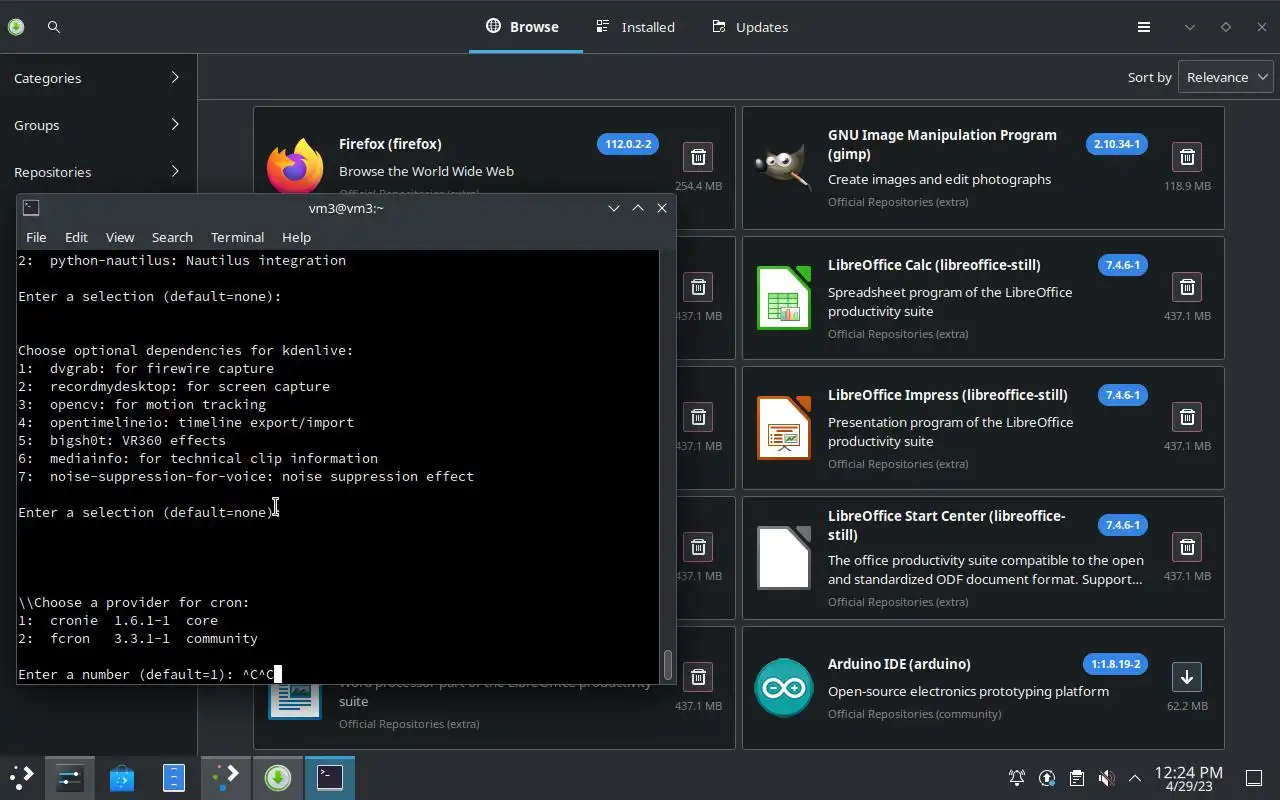Click trash button for LibreOffice Impress
Screen dimensions: 1280x800
1187,417
